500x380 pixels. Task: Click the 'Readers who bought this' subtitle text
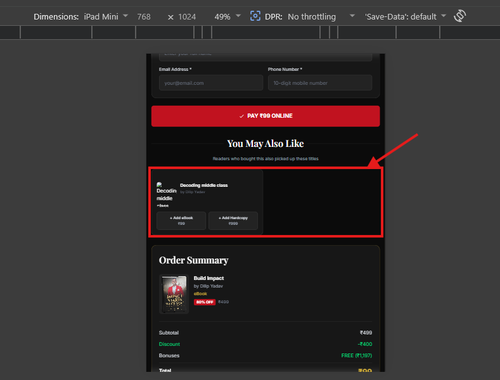[x=265, y=159]
